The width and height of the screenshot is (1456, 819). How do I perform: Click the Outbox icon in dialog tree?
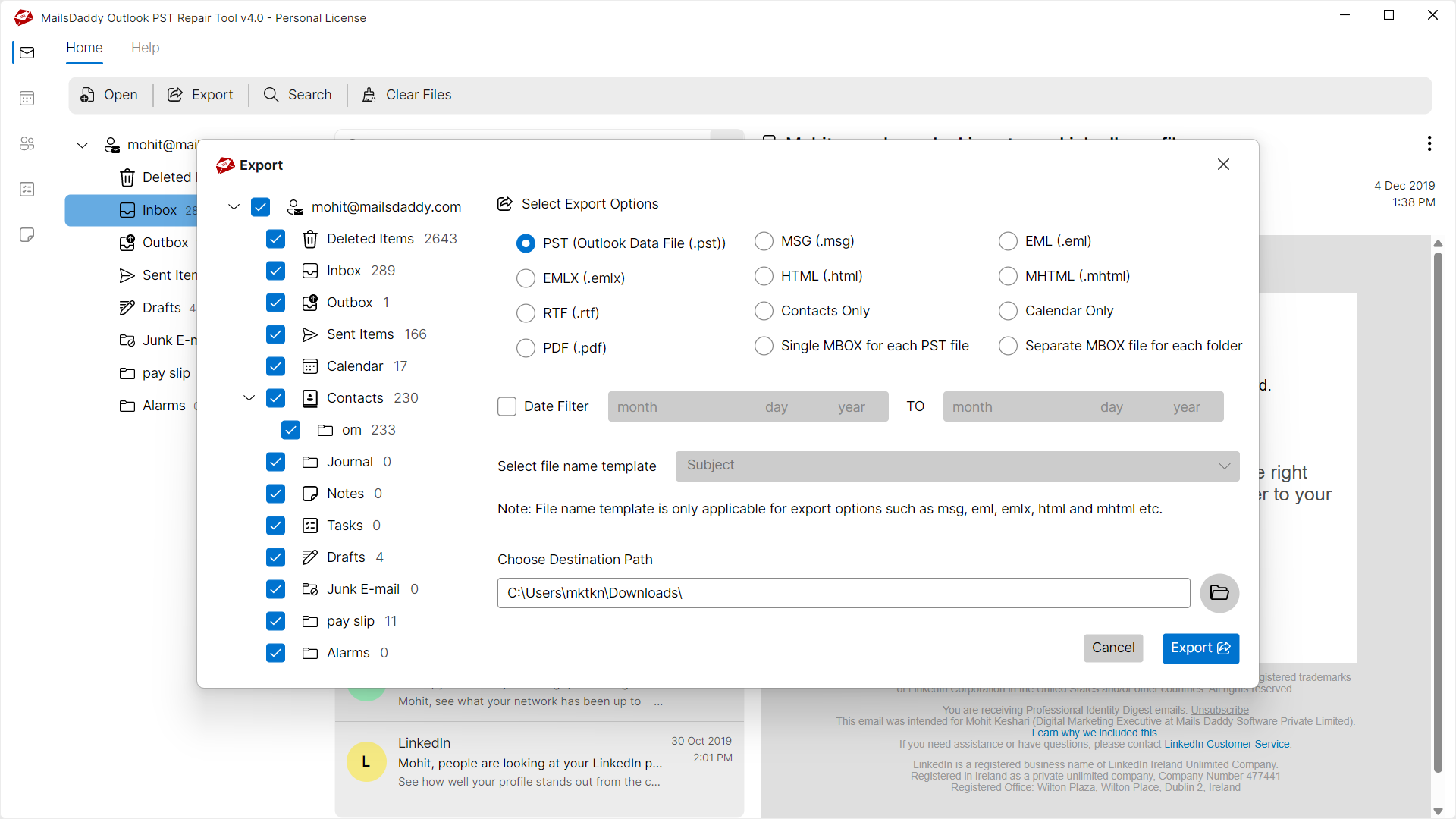click(x=310, y=303)
